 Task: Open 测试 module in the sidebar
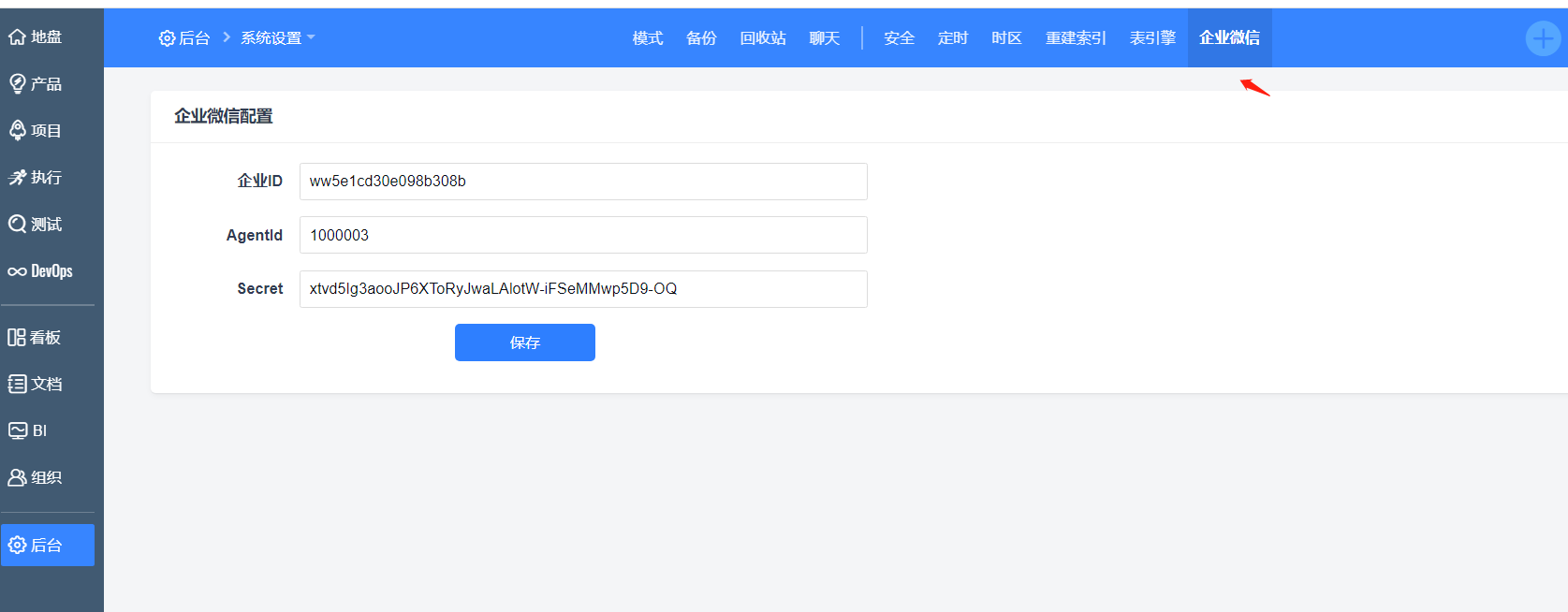point(36,225)
